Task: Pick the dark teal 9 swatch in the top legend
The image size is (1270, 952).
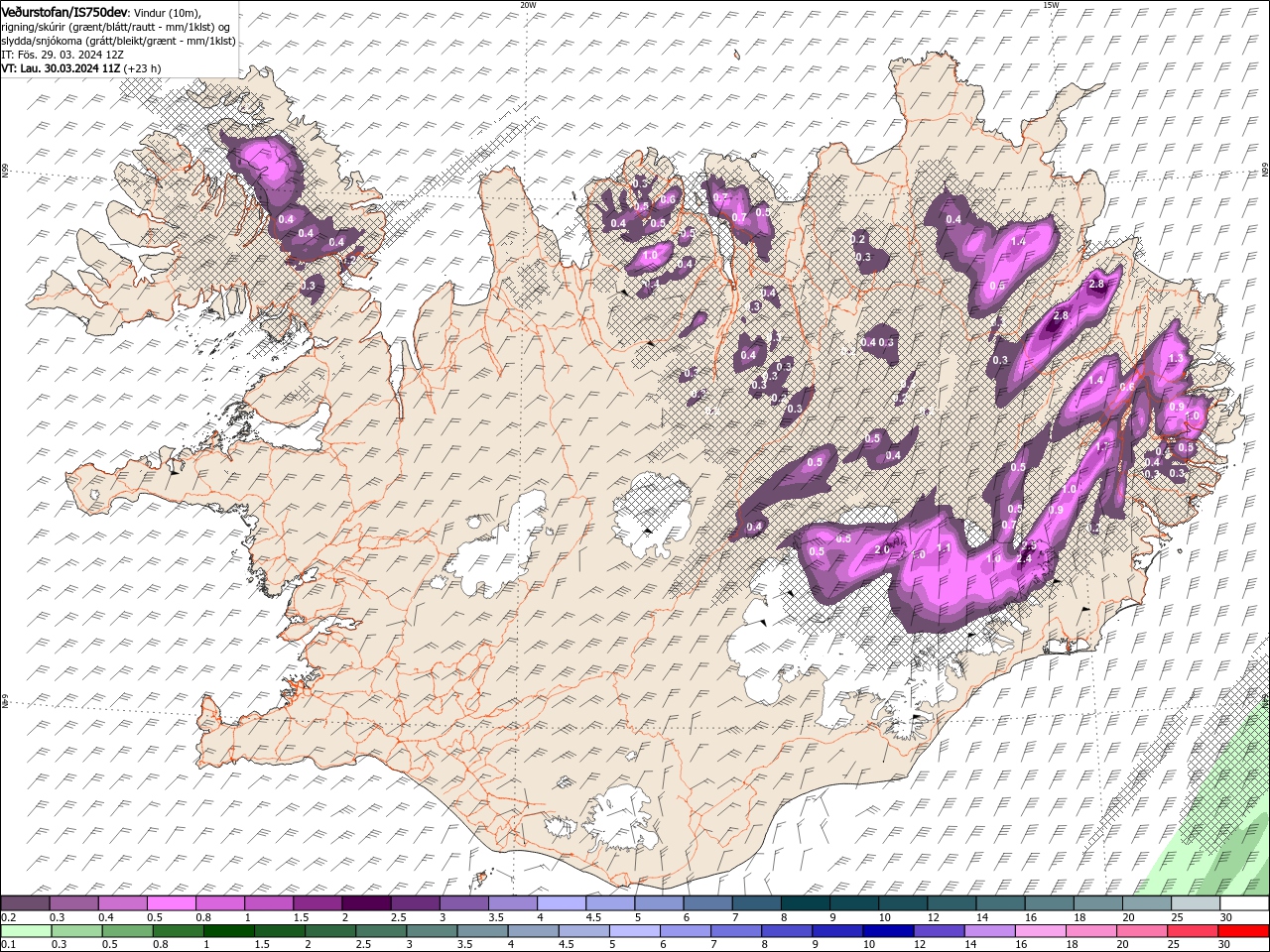Action: coord(853,903)
